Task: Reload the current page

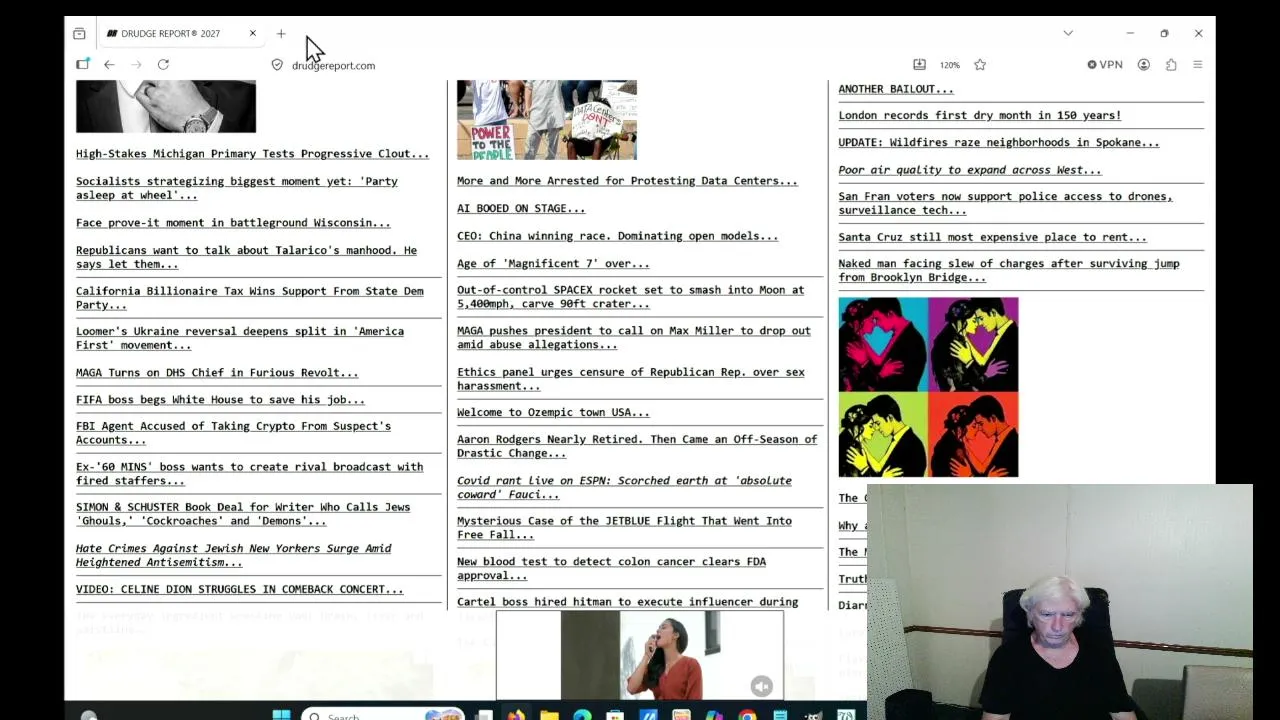Action: 163,65
